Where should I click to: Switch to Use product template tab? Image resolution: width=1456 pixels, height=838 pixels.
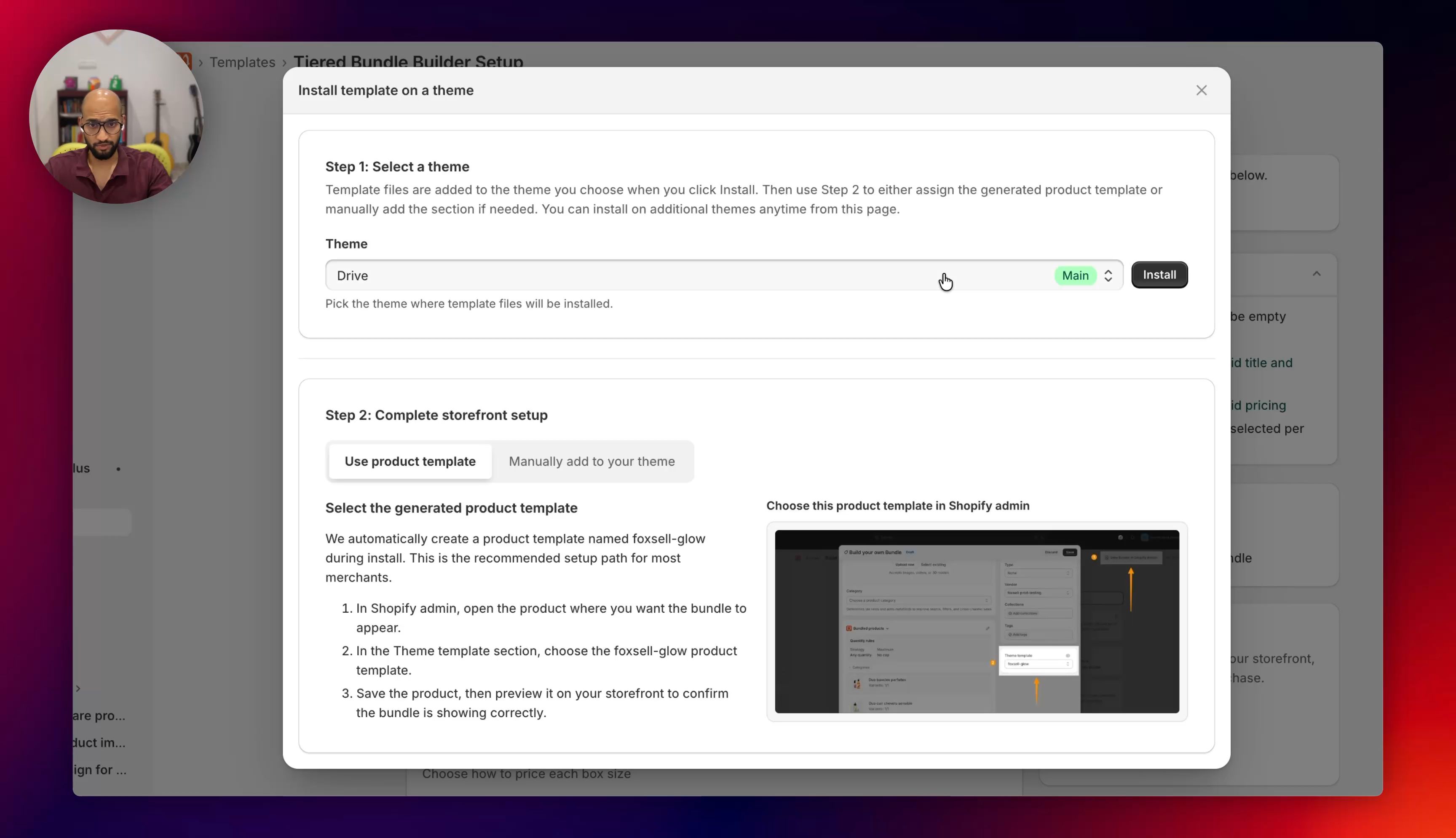(x=410, y=462)
